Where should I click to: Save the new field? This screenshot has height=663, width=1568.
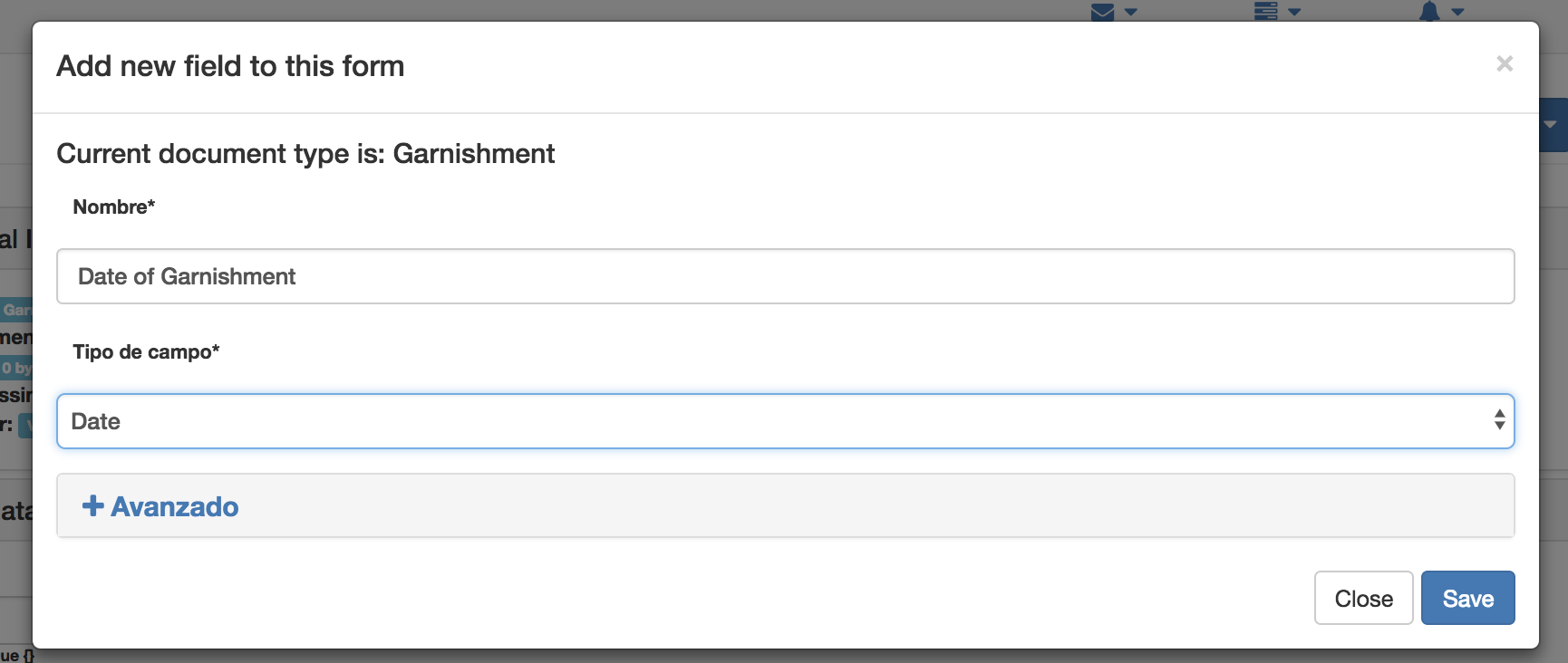[1467, 598]
